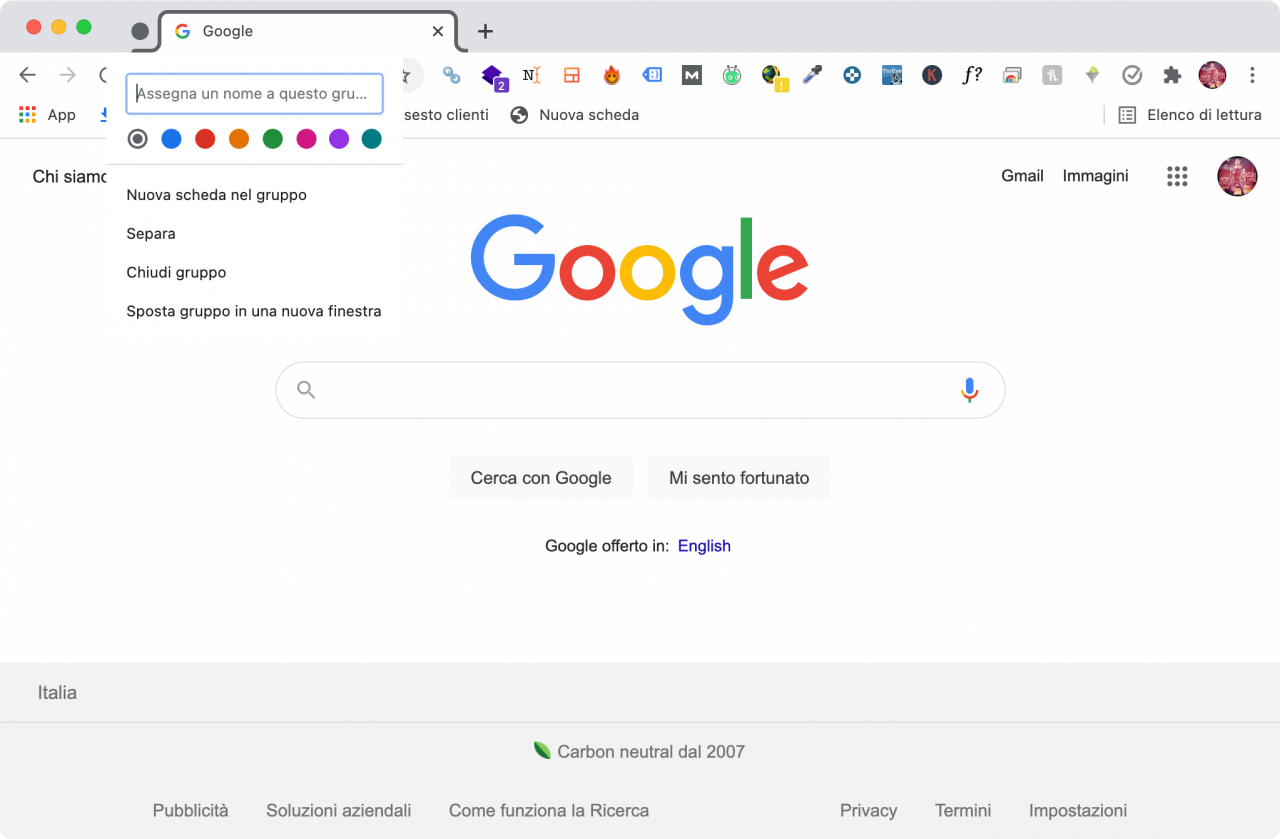Open the English language link
The width and height of the screenshot is (1280, 839).
point(704,546)
